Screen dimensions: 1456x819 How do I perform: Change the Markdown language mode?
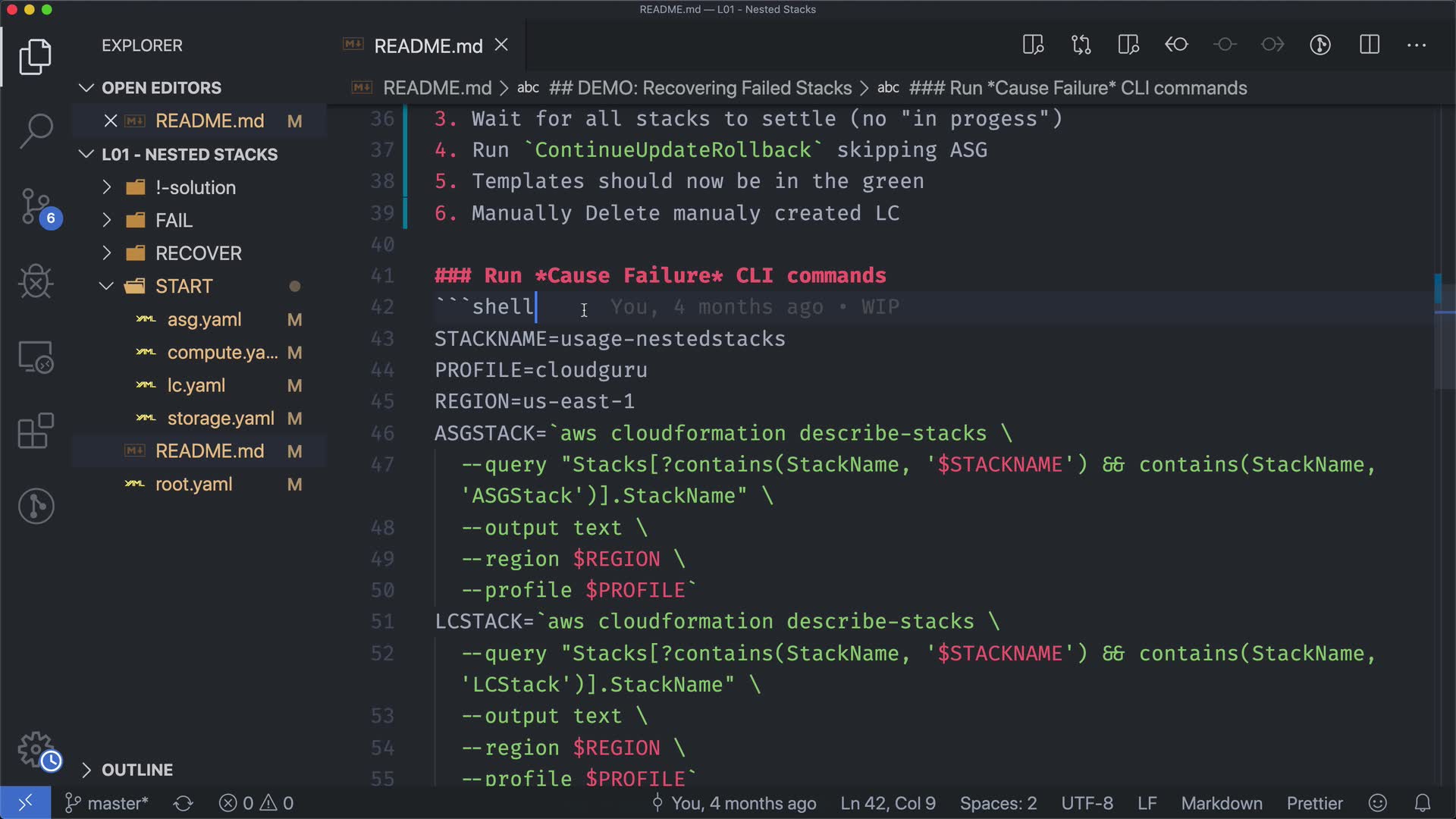pyautogui.click(x=1221, y=803)
